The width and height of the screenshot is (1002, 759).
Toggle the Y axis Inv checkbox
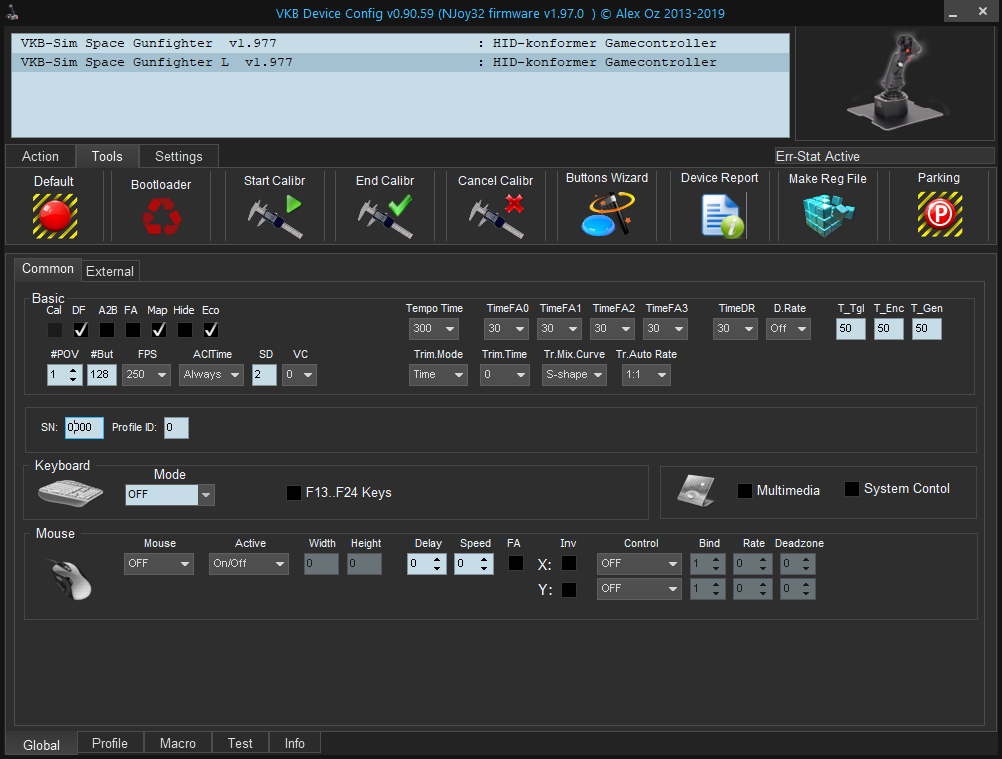point(569,589)
